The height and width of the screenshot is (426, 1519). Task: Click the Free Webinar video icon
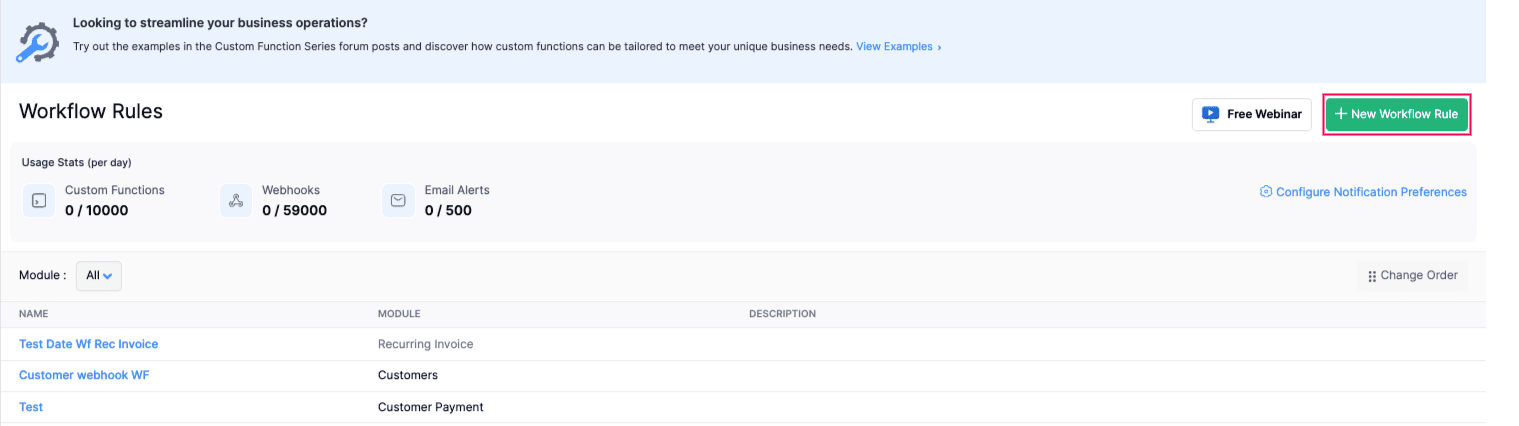coord(1210,114)
